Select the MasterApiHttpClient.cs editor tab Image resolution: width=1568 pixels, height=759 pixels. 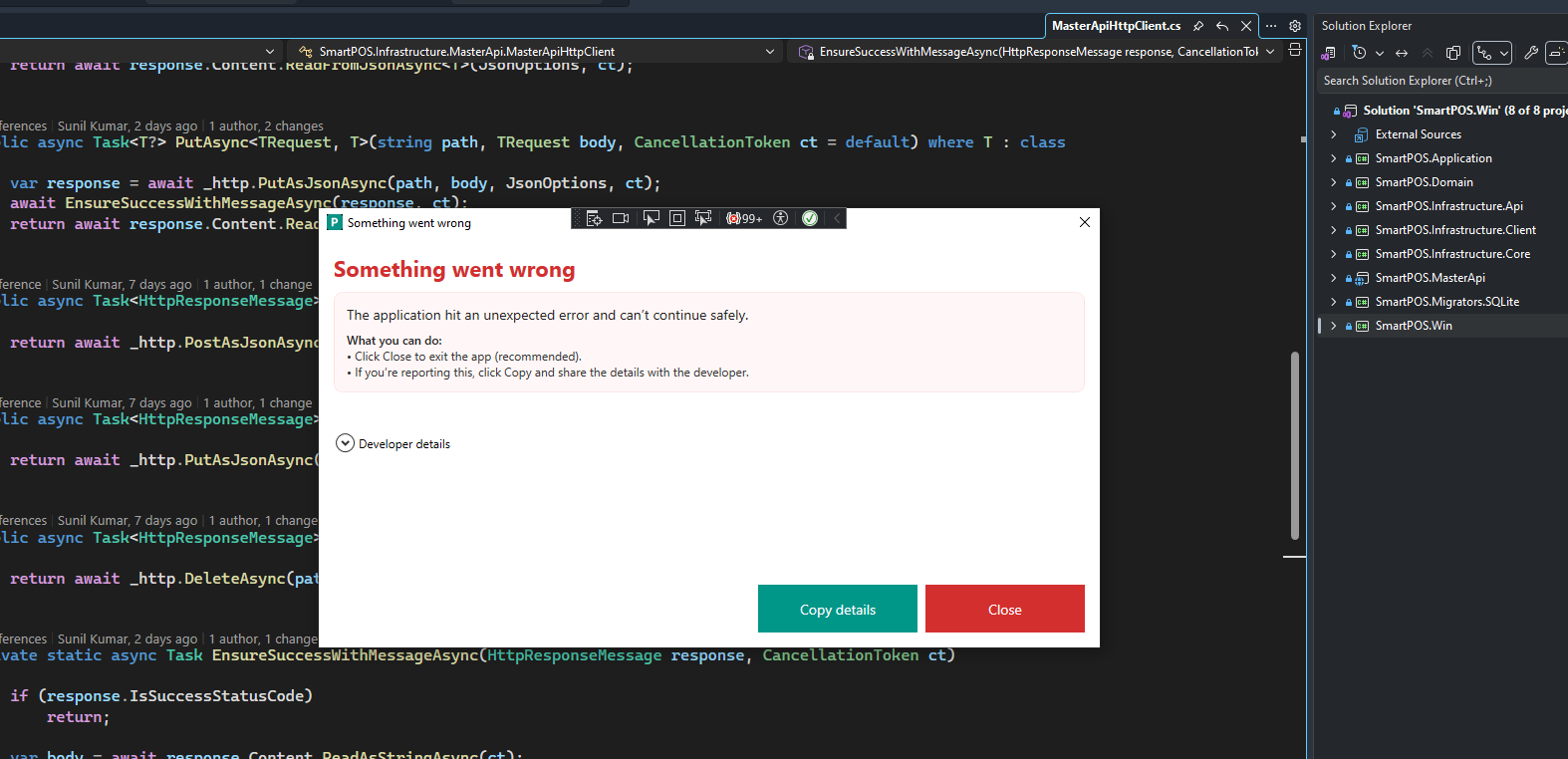pyautogui.click(x=1116, y=26)
